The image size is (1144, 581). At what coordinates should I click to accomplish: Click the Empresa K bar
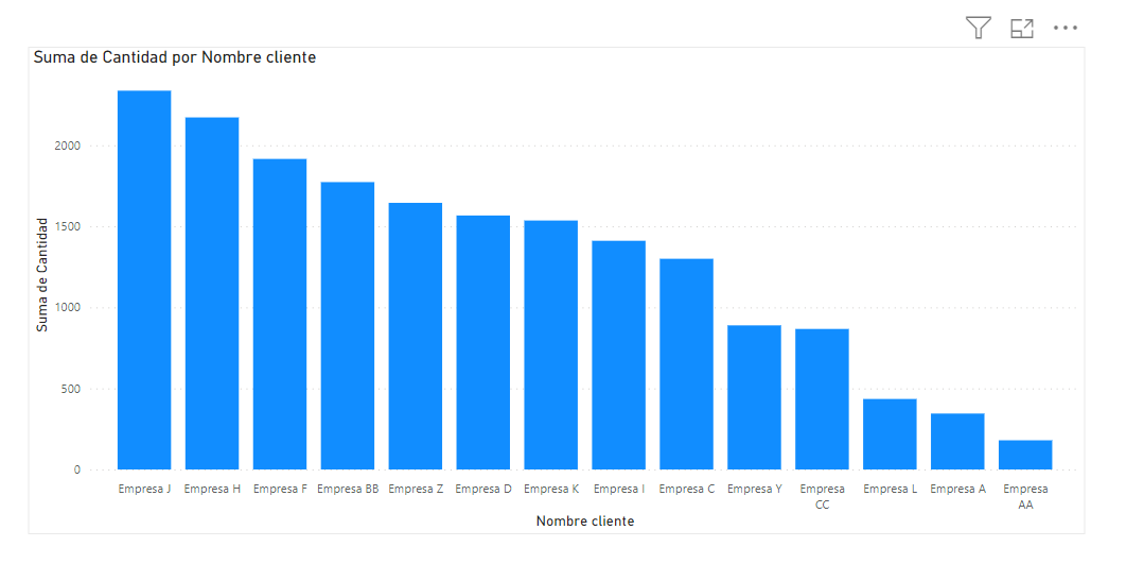point(551,345)
